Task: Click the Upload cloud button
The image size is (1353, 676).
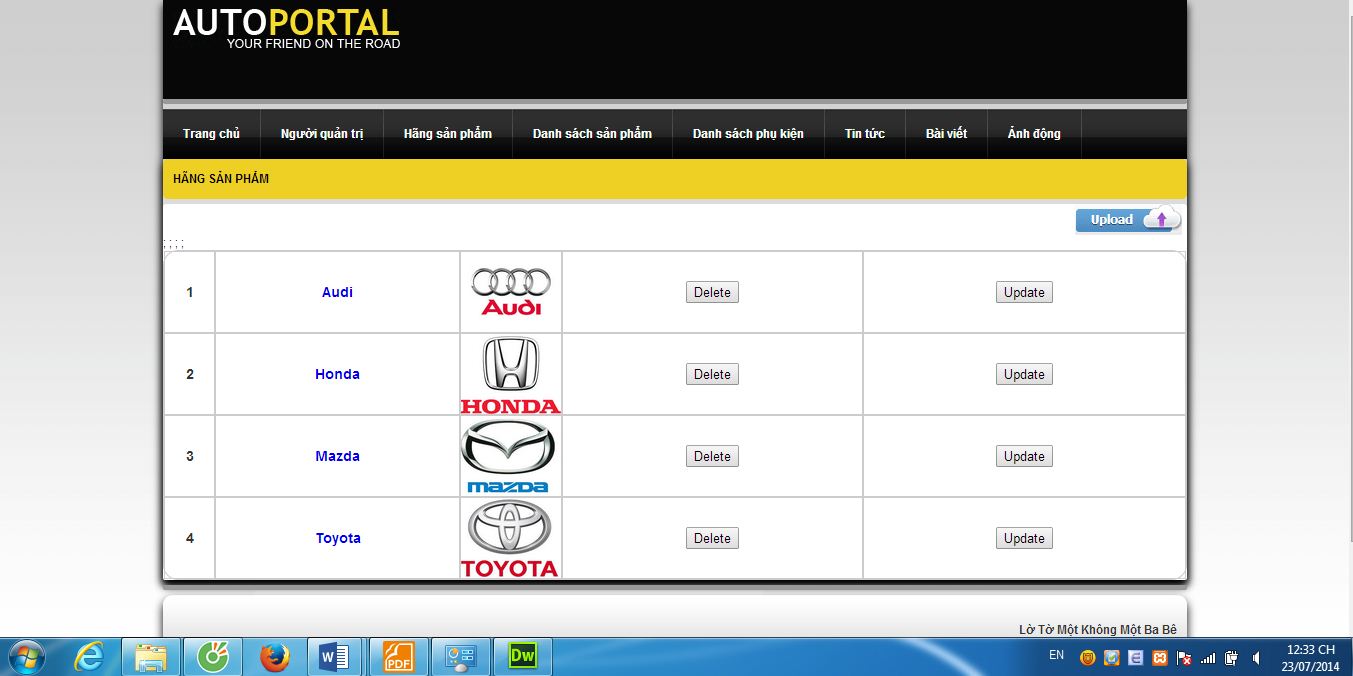Action: 1128,220
